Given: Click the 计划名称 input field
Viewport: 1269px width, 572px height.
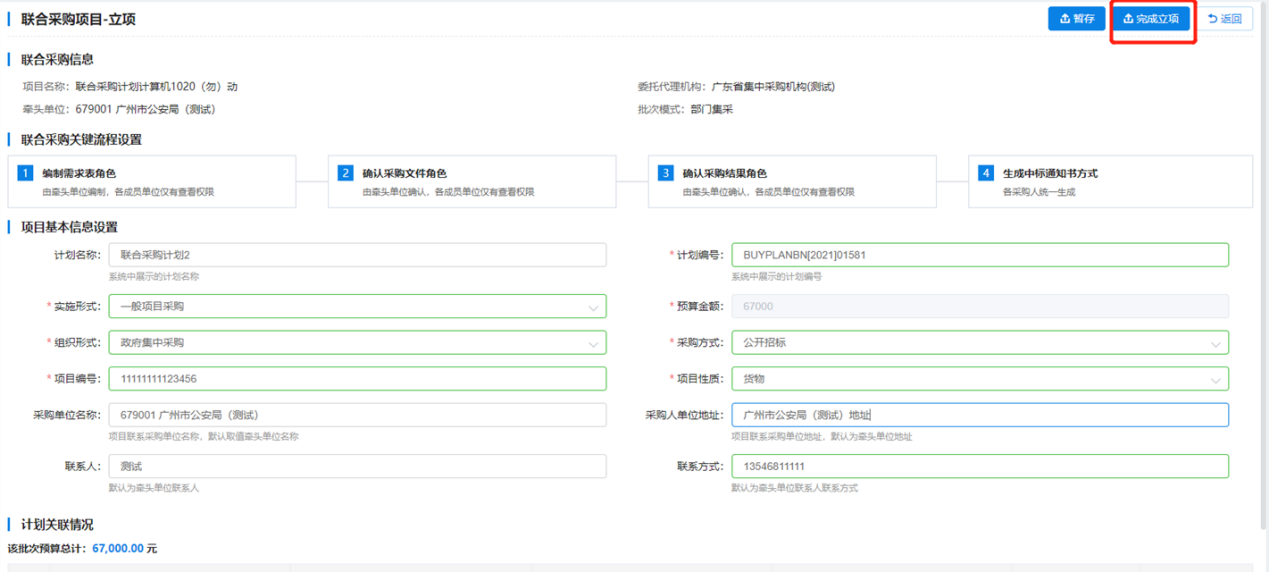Looking at the screenshot, I should [x=357, y=255].
